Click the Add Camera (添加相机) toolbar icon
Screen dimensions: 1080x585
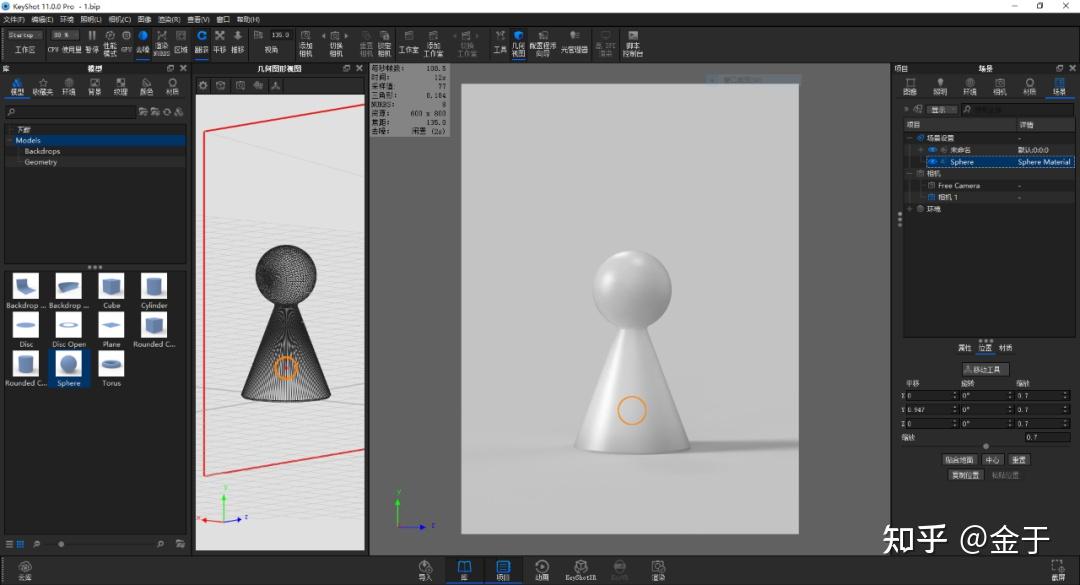(306, 36)
